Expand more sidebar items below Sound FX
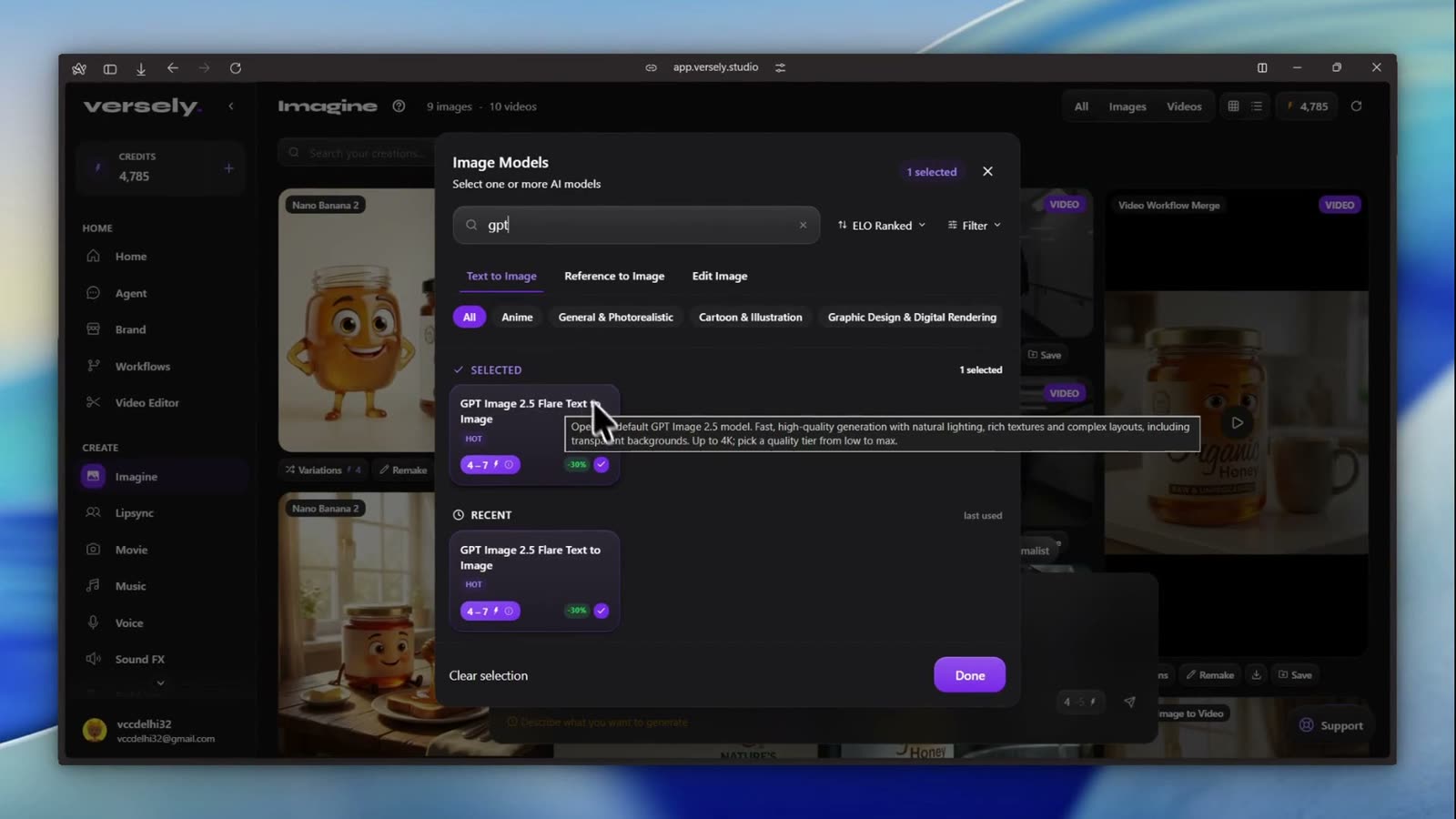This screenshot has height=819, width=1456. [161, 682]
